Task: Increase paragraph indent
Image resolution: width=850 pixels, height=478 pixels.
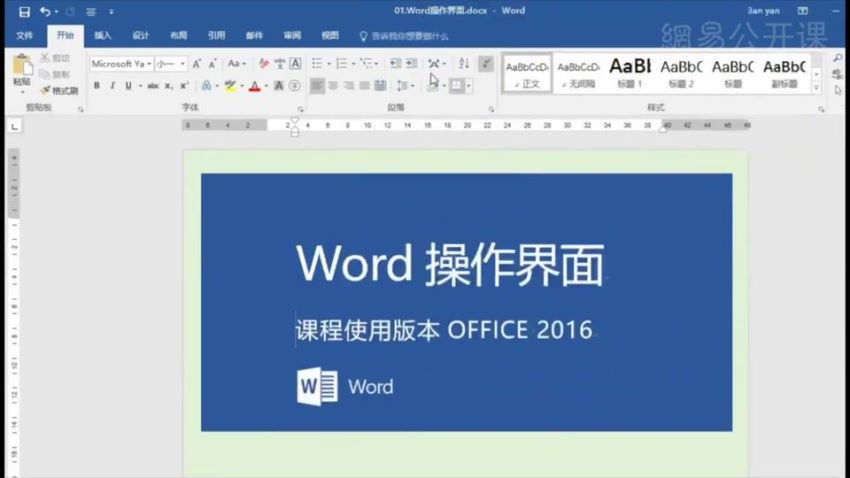Action: 412,63
